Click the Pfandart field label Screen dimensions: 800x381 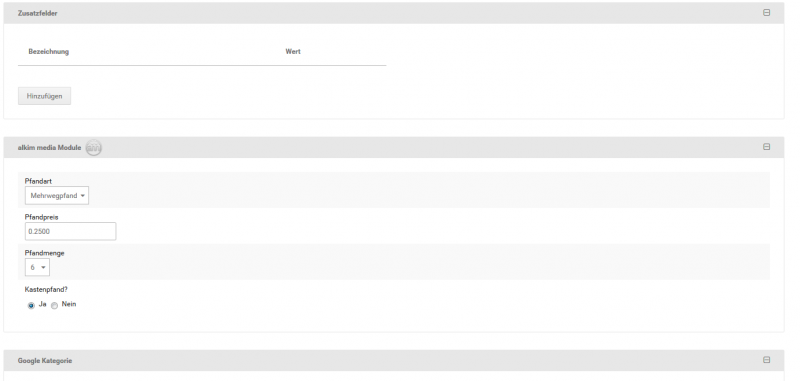38,181
